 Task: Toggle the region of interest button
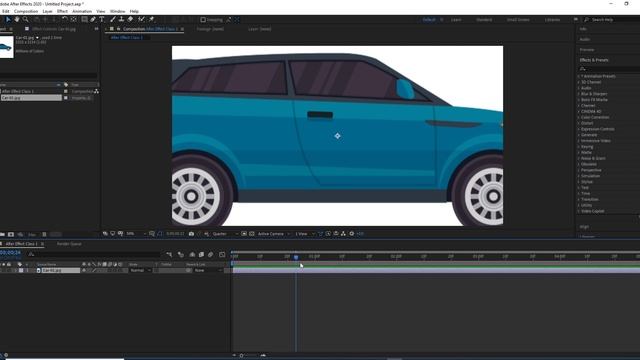pyautogui.click(x=244, y=234)
